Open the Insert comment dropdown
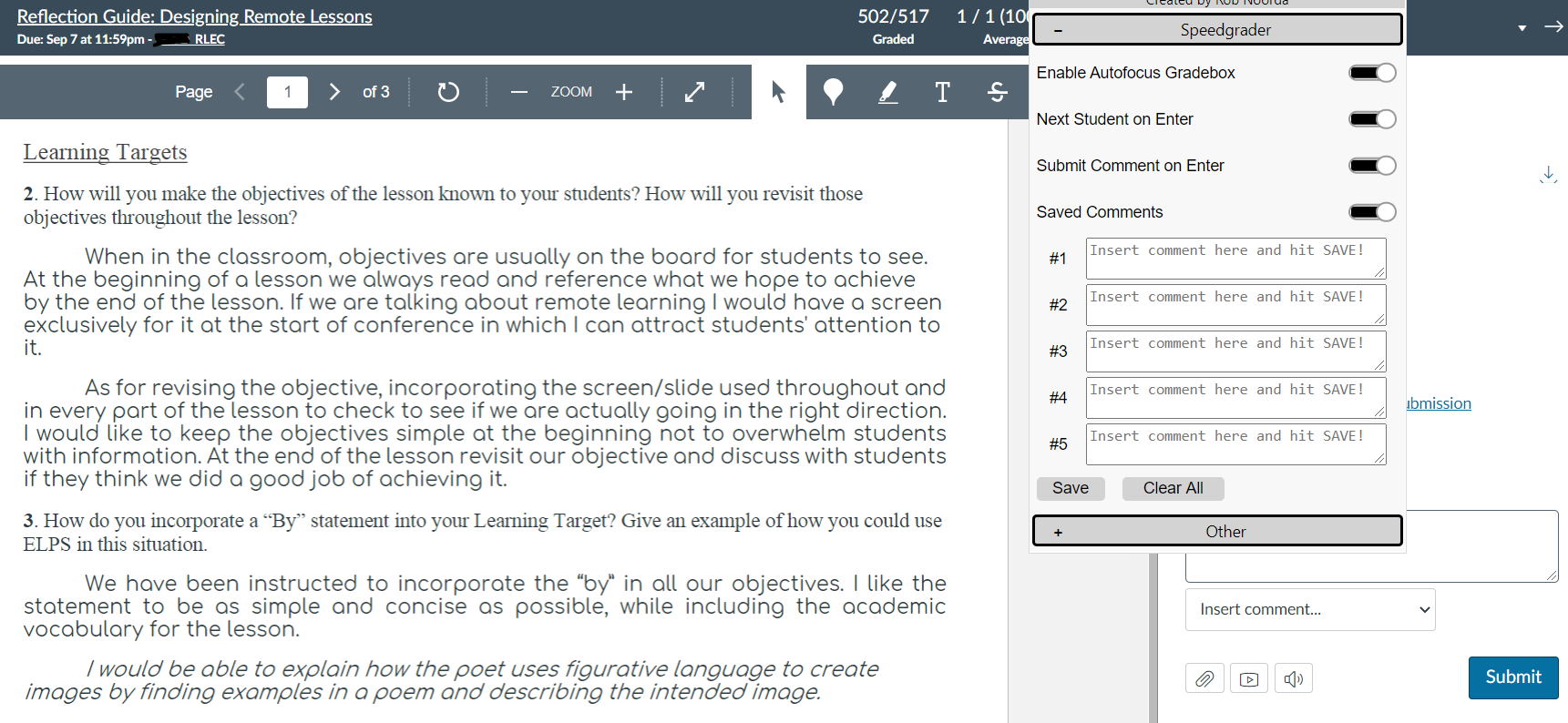This screenshot has height=723, width=1568. 1310,609
